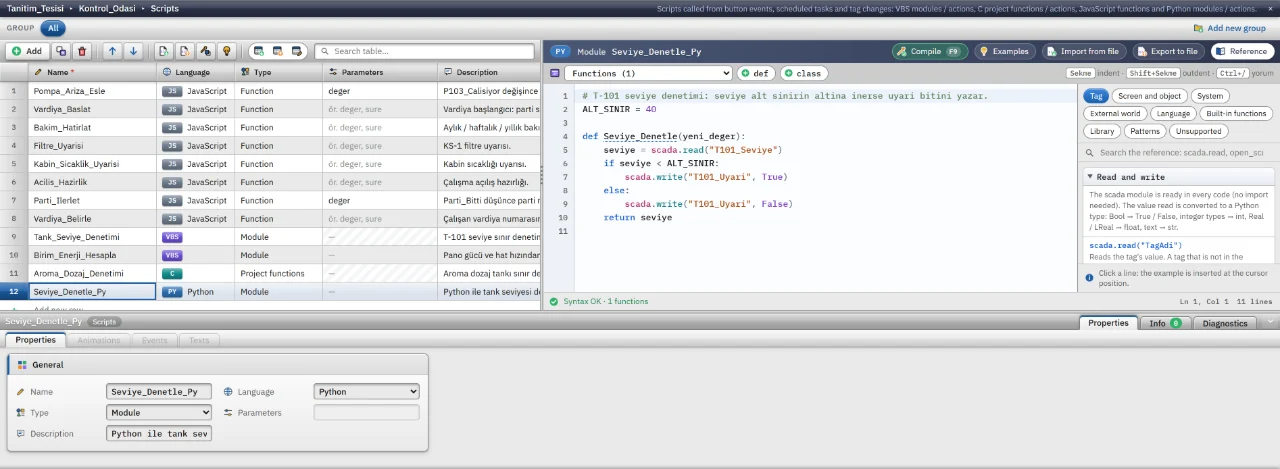The height and width of the screenshot is (469, 1280).
Task: Click the hammer-and-copy icon in table toolbar
Action: point(205,50)
